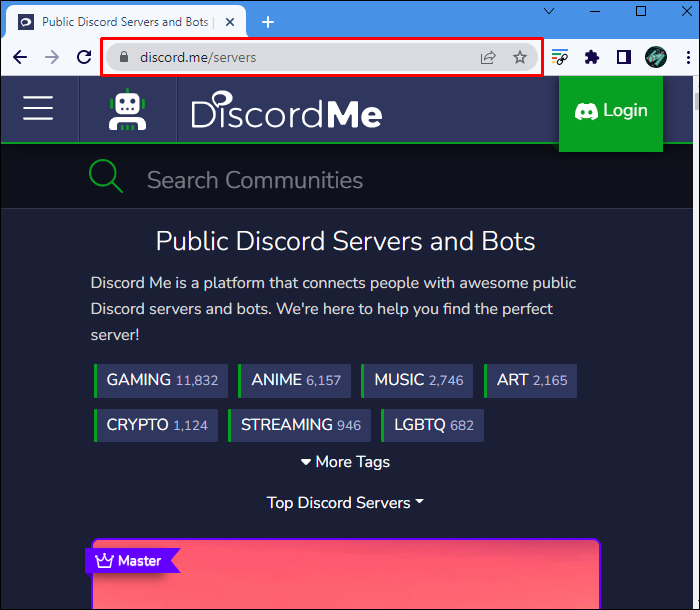
Task: Open Top Discord Servers sort dropdown
Action: pos(345,503)
